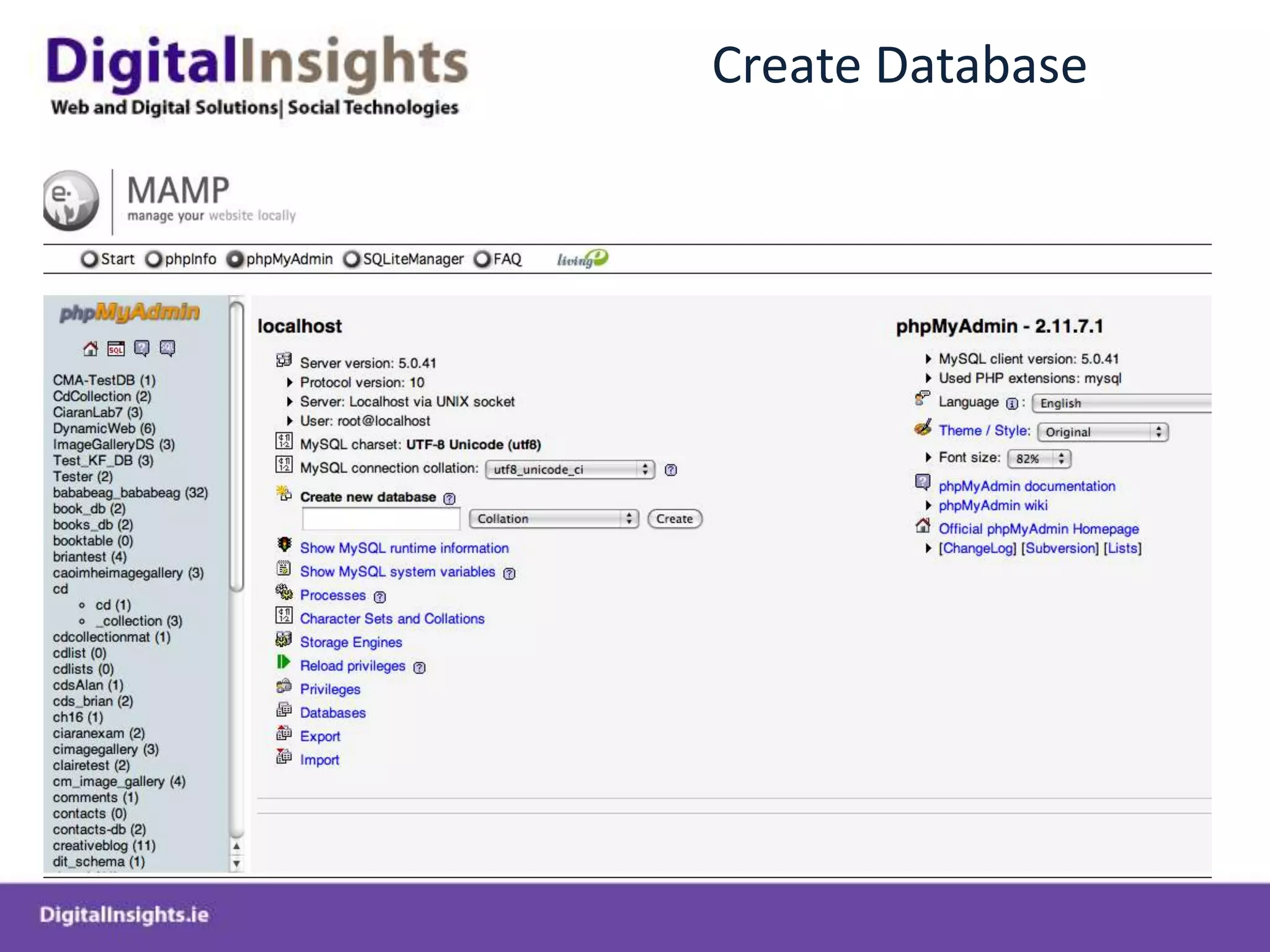Select the bababeag_bababeag database

coord(130,493)
